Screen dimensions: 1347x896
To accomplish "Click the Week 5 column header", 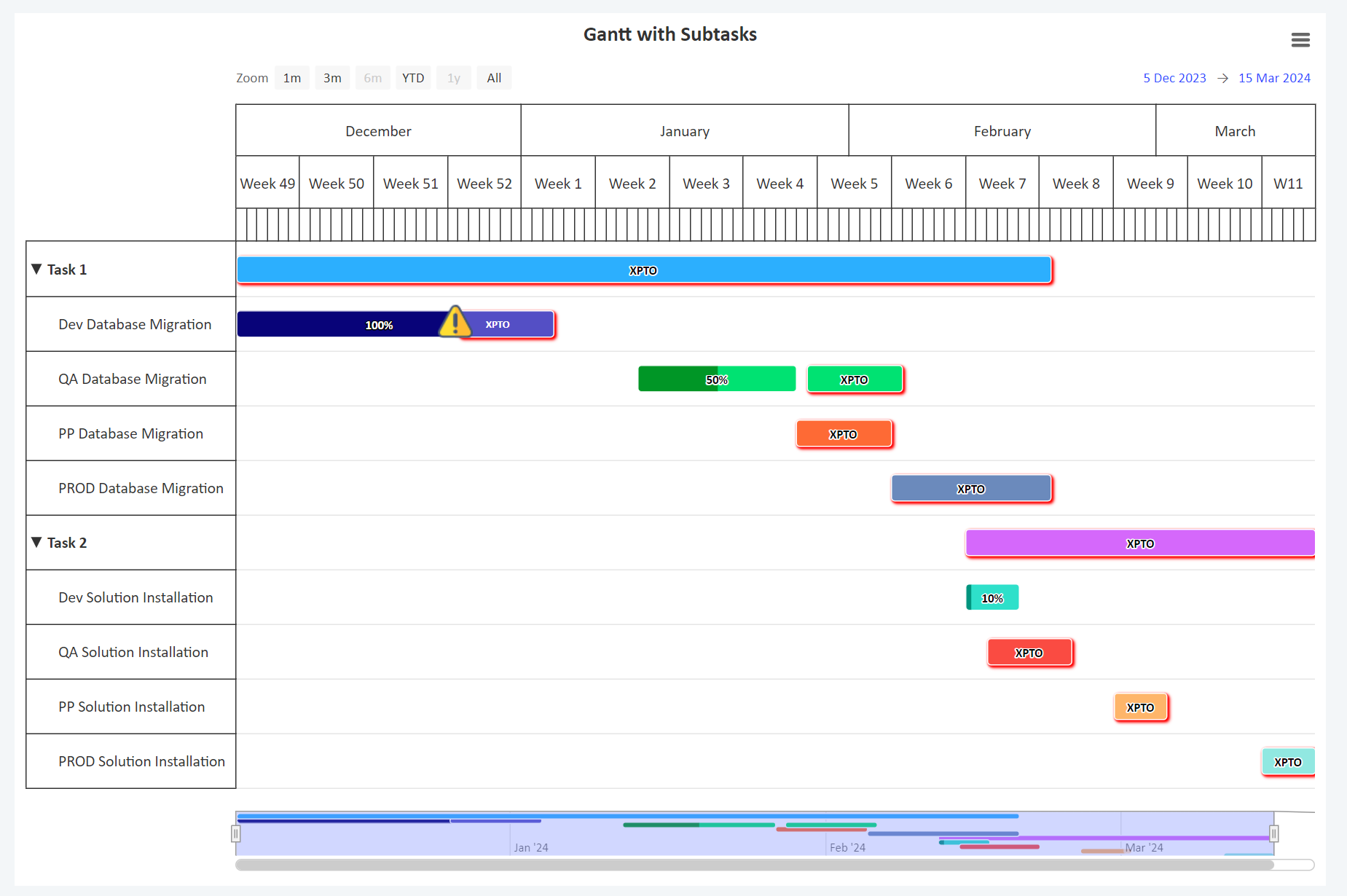I will [x=854, y=183].
